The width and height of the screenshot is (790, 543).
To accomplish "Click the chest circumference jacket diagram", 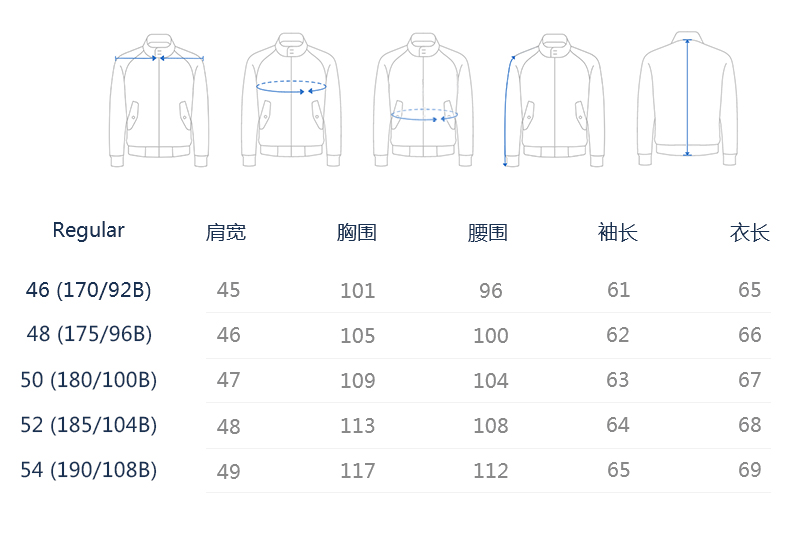I will pos(291,100).
